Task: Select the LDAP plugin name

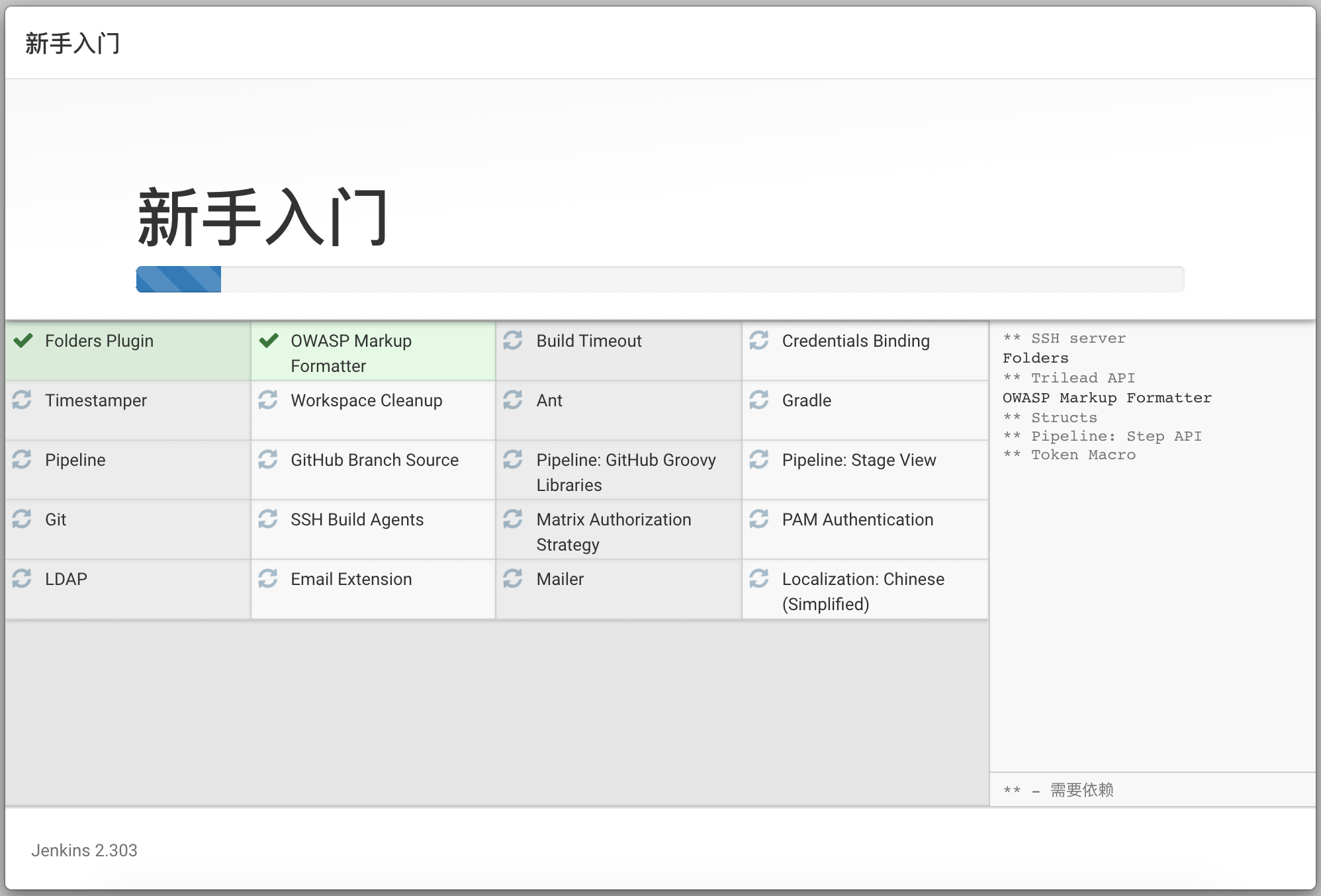Action: [66, 579]
